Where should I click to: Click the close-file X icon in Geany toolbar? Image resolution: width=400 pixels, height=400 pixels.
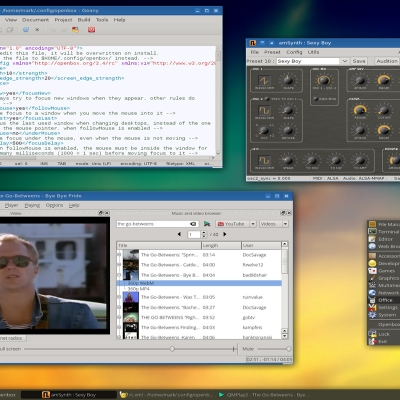click(37, 30)
